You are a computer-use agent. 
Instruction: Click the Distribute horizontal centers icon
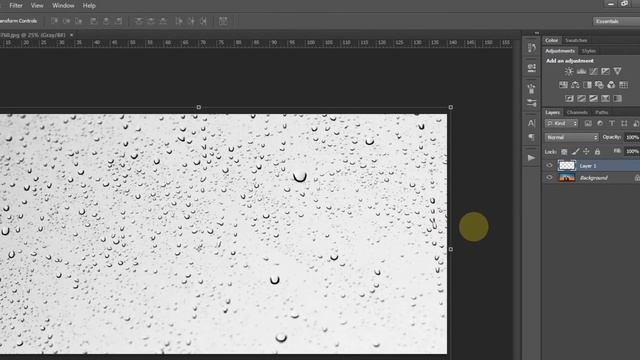coord(191,21)
